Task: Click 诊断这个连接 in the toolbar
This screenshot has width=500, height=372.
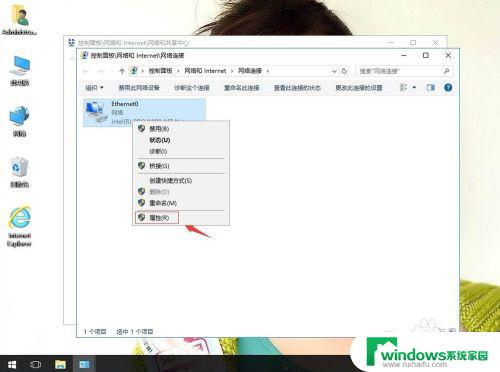Action: (x=192, y=88)
